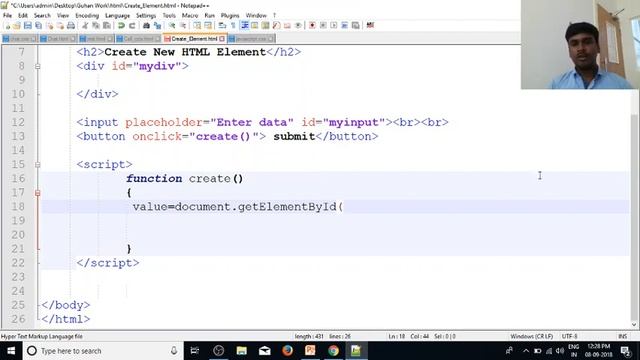Save the current file with the Save icon
The height and width of the screenshot is (360, 640).
point(27,26)
